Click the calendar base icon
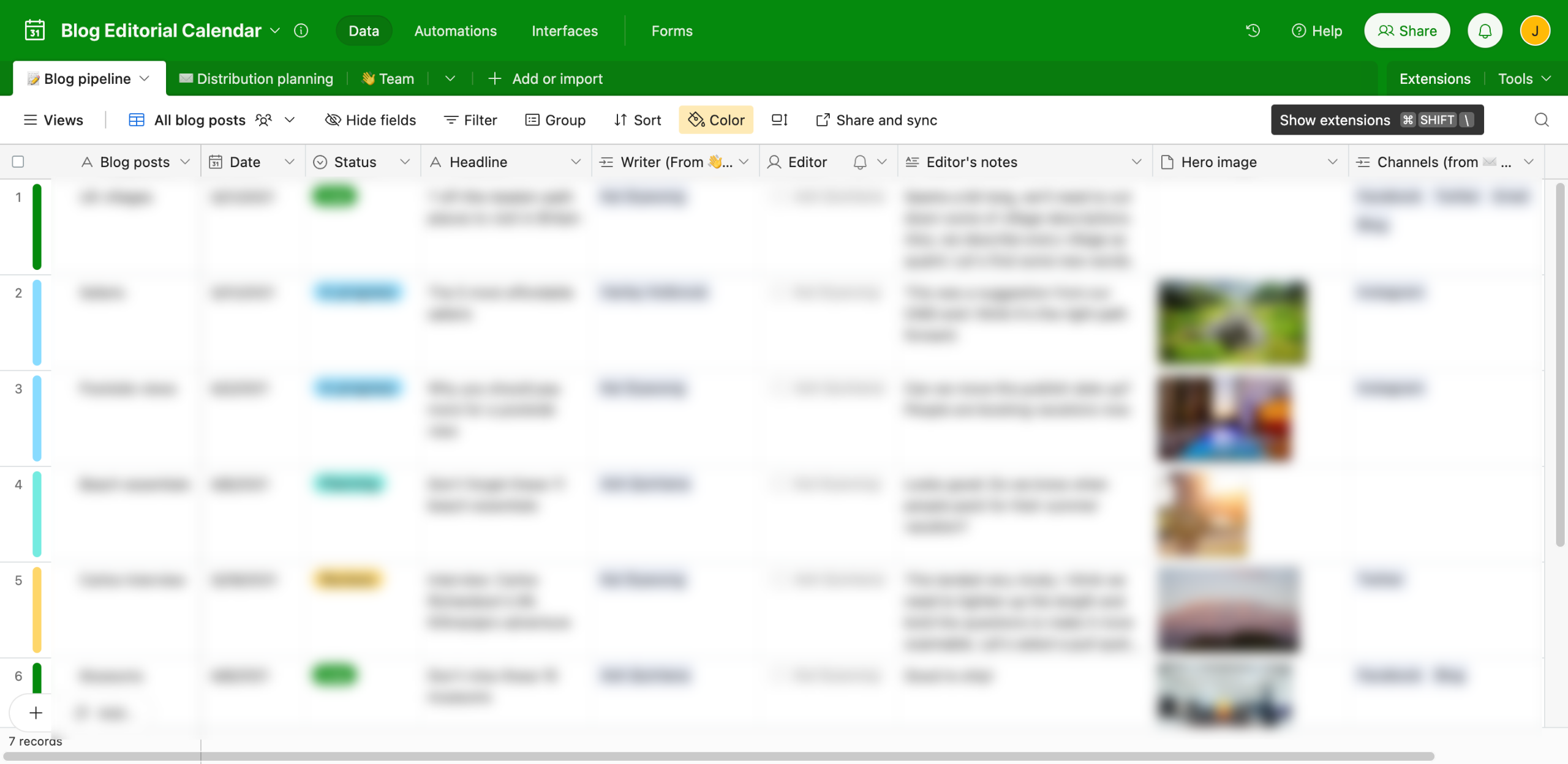 click(x=34, y=31)
